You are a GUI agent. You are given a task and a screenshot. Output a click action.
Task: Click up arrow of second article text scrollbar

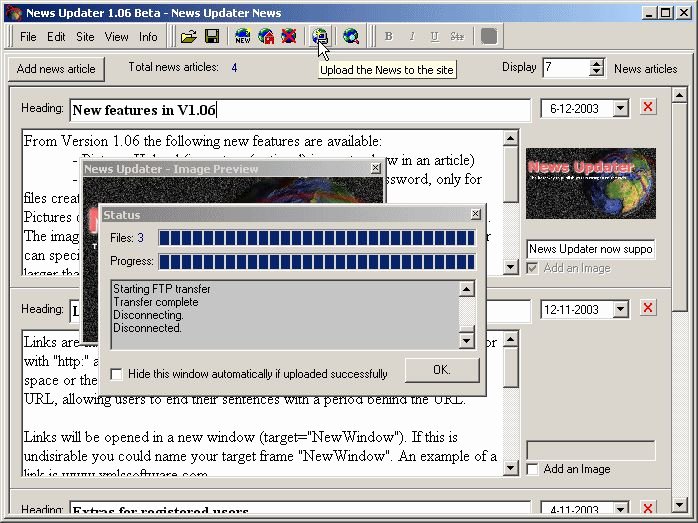(511, 339)
